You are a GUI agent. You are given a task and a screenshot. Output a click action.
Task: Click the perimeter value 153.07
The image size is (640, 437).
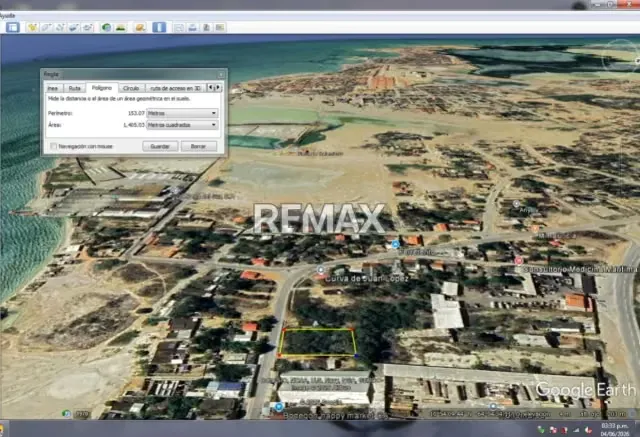[136, 113]
